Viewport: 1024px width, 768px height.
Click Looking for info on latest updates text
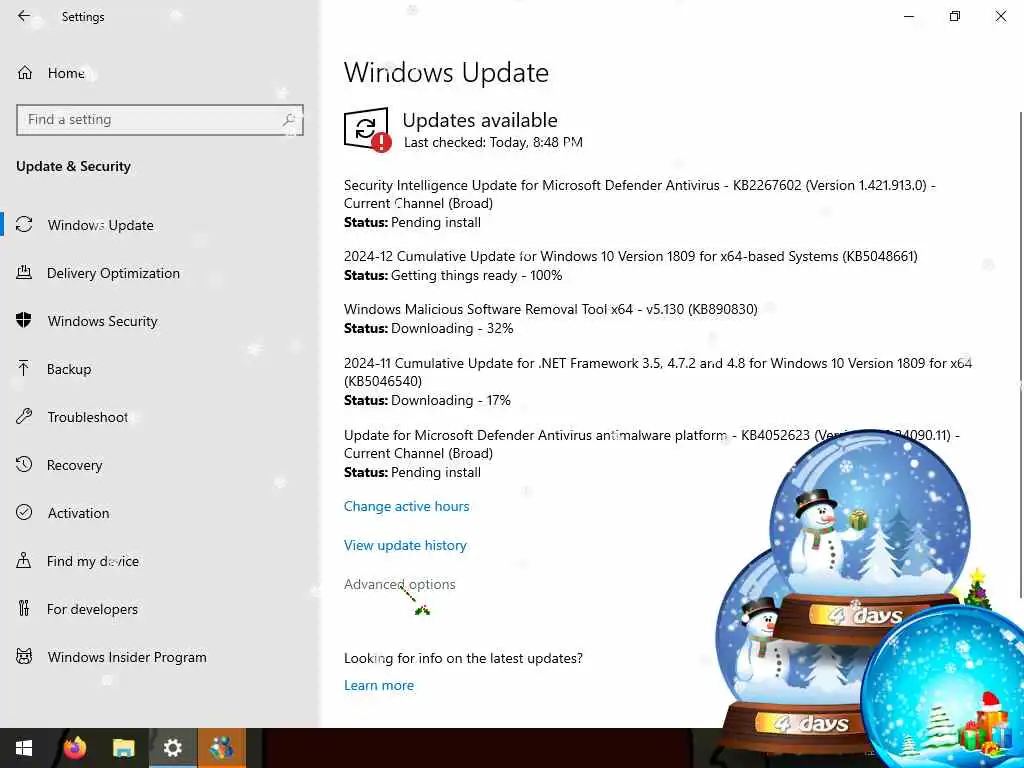point(463,658)
